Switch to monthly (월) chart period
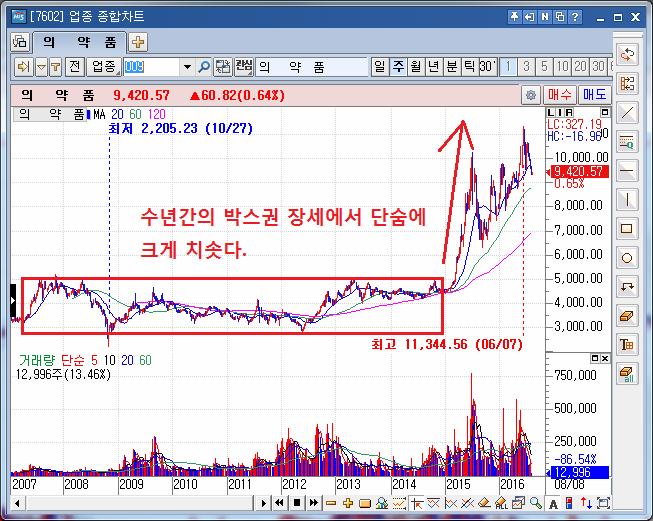653x521 pixels. coord(416,67)
